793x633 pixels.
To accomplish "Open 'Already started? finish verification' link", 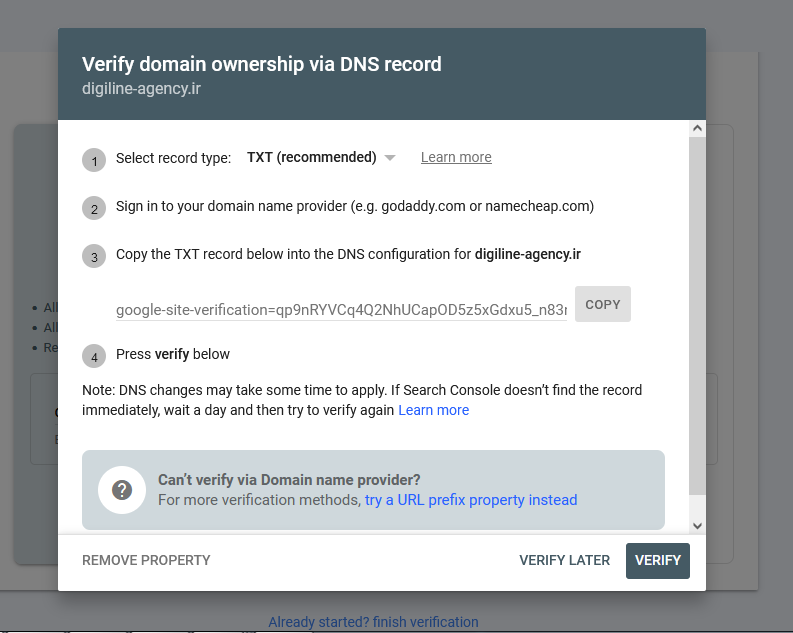I will pyautogui.click(x=373, y=622).
